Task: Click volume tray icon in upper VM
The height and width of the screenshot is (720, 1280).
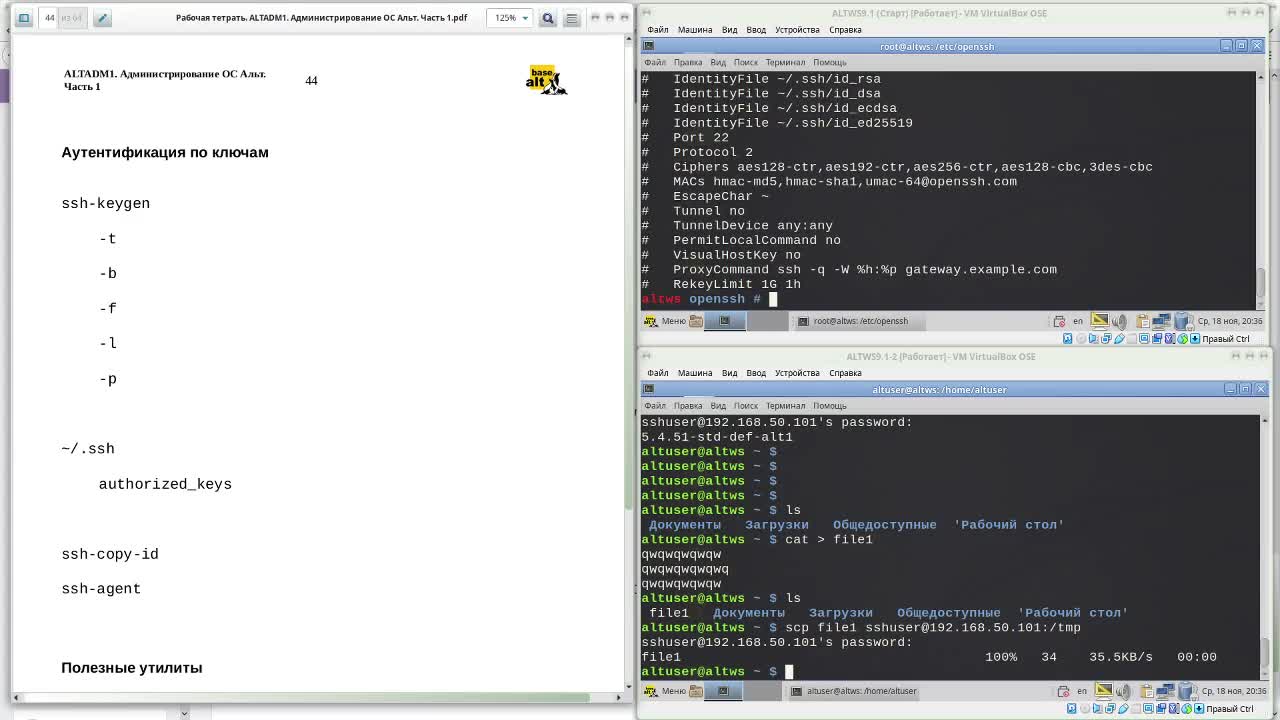Action: [x=1120, y=321]
